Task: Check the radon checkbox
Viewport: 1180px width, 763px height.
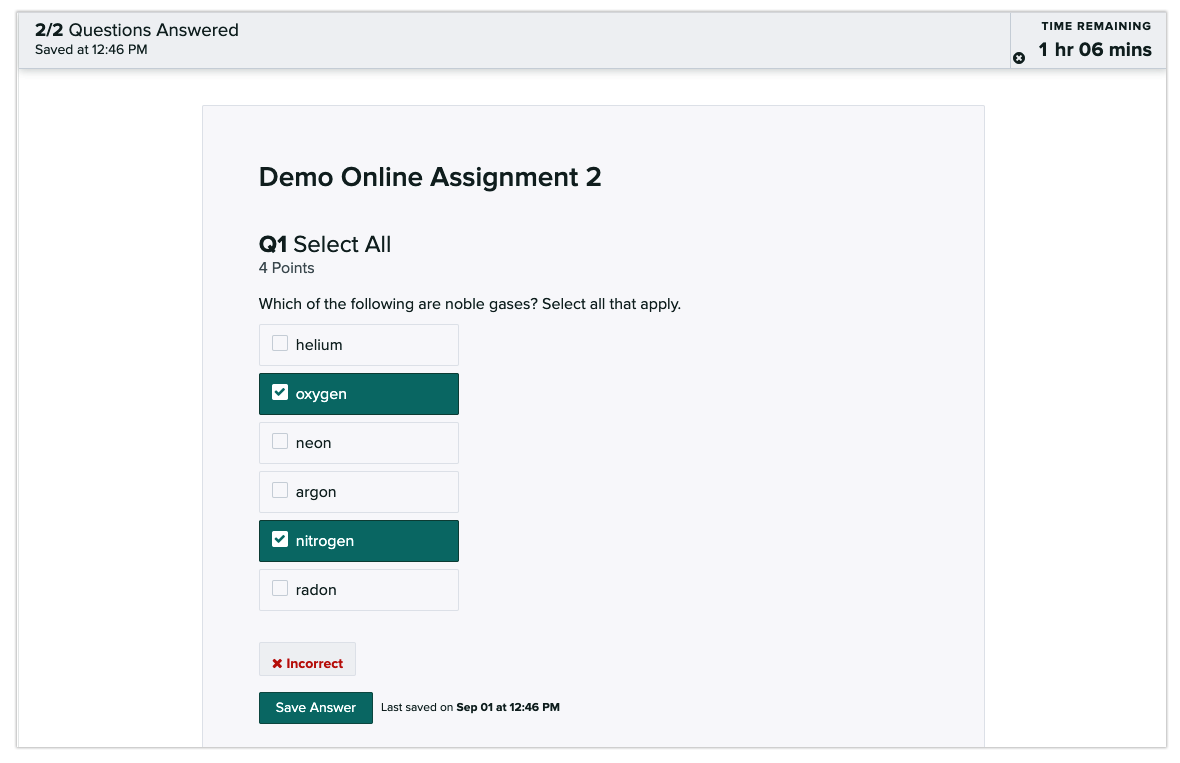Action: tap(279, 588)
